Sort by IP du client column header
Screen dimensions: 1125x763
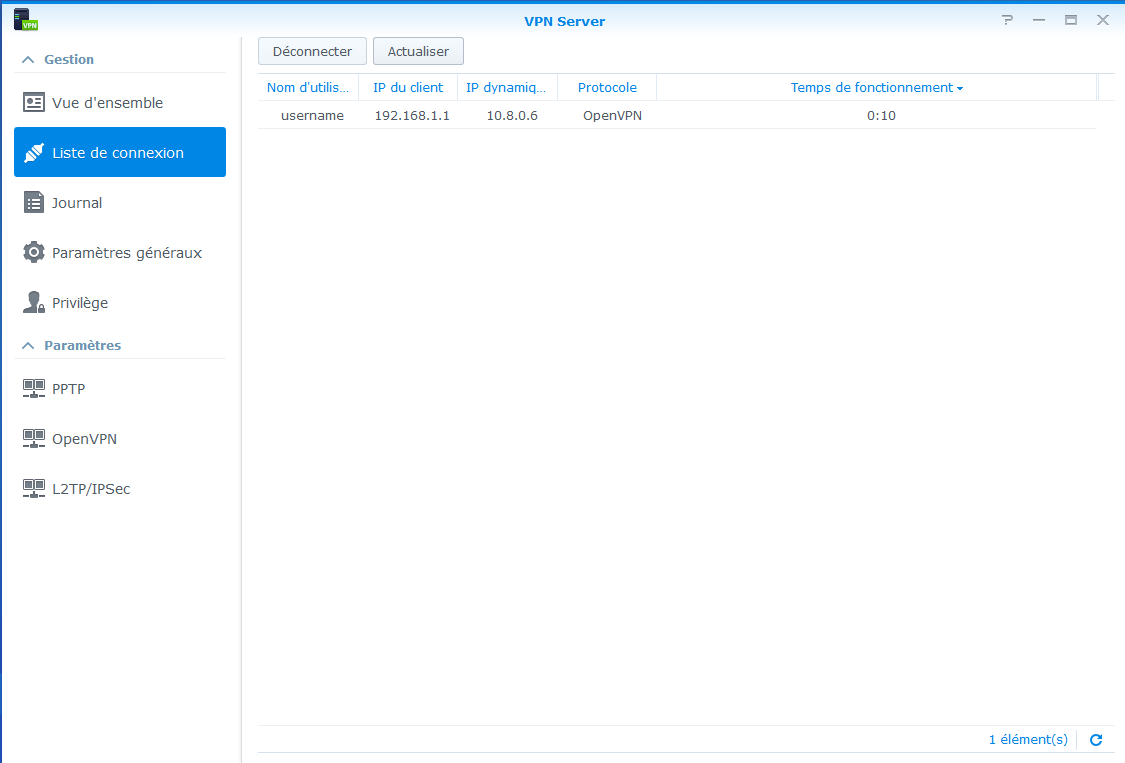coord(408,88)
